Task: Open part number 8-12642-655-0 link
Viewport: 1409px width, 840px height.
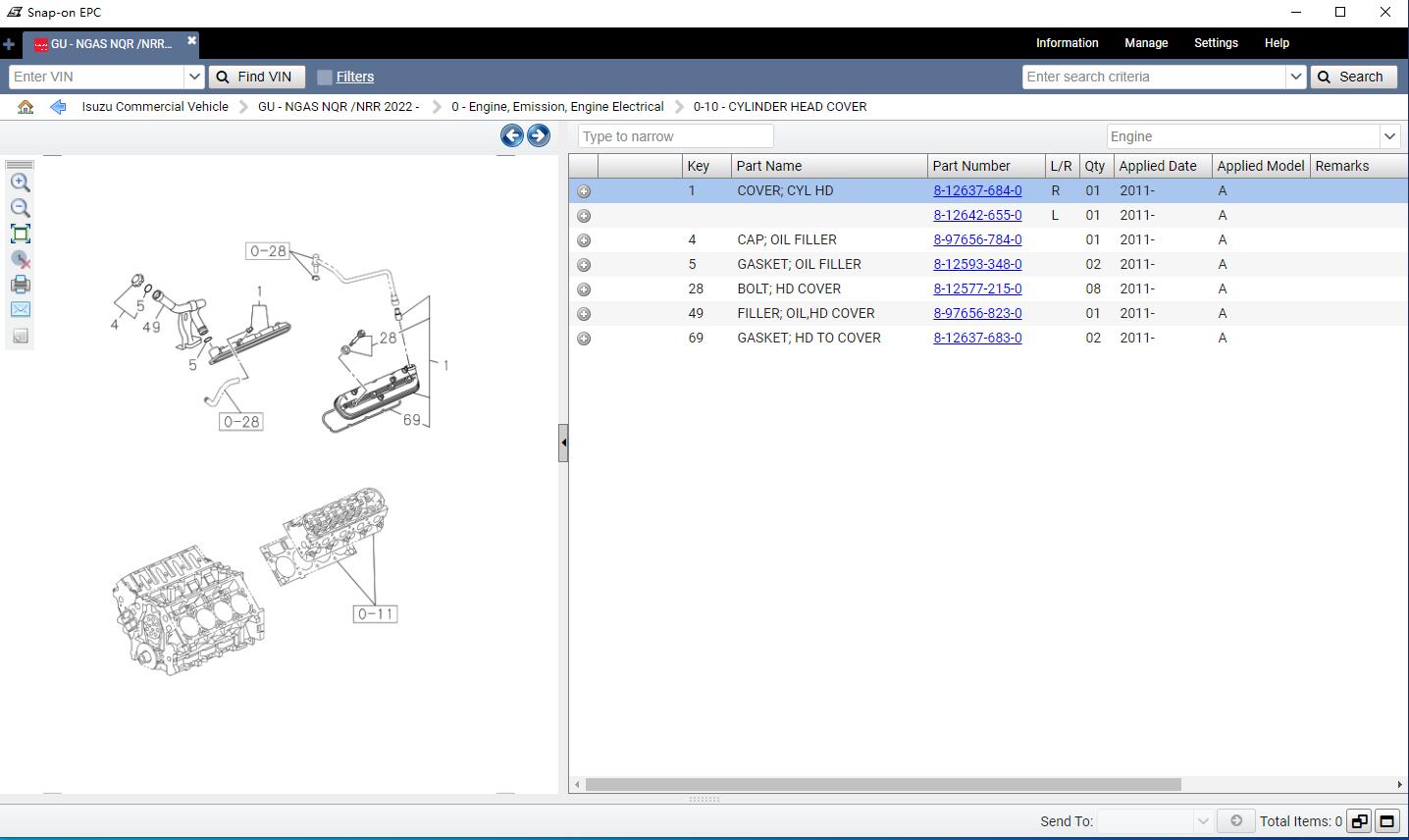Action: pyautogui.click(x=977, y=215)
